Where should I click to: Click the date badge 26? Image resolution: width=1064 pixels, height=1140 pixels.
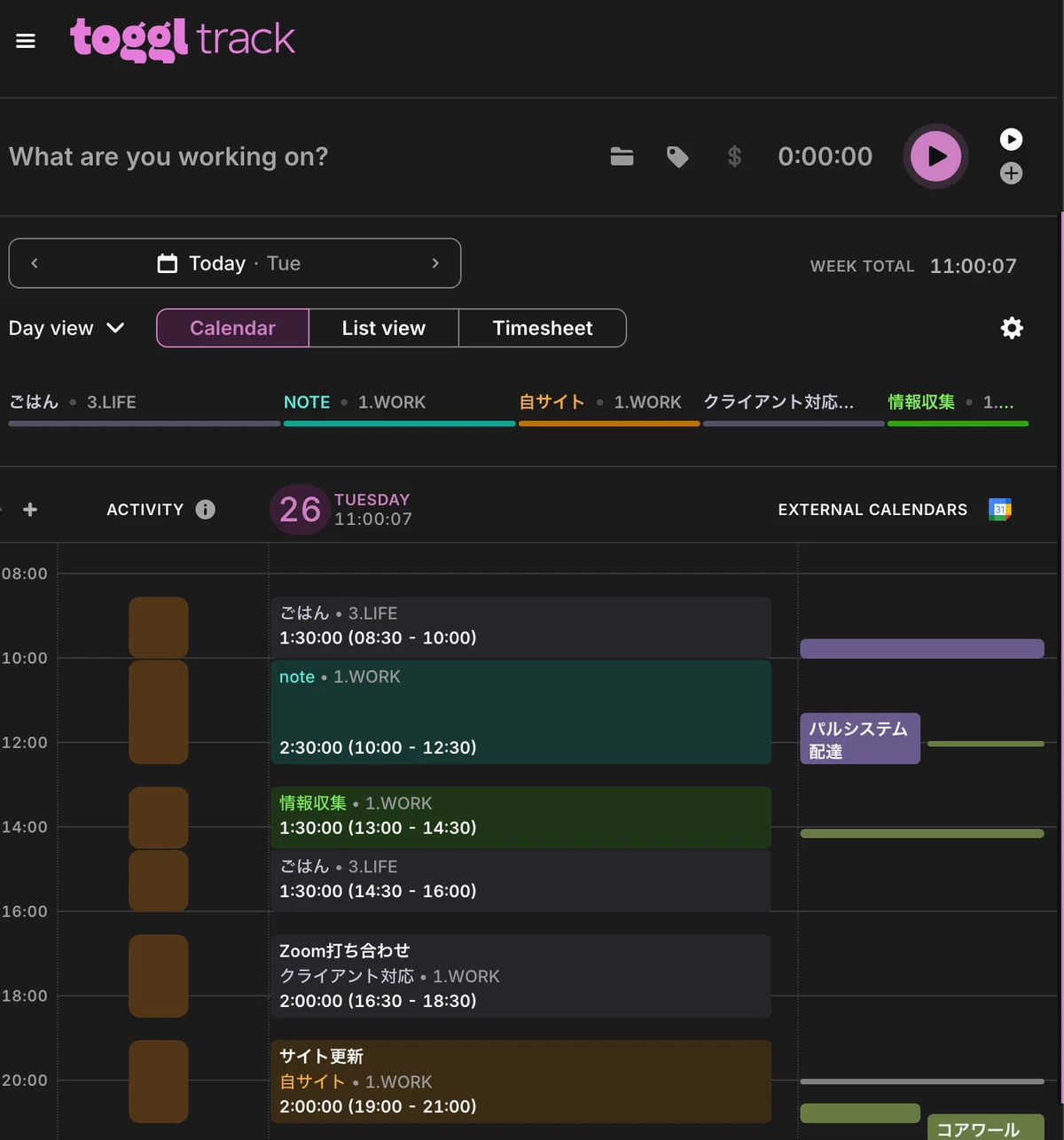tap(300, 510)
